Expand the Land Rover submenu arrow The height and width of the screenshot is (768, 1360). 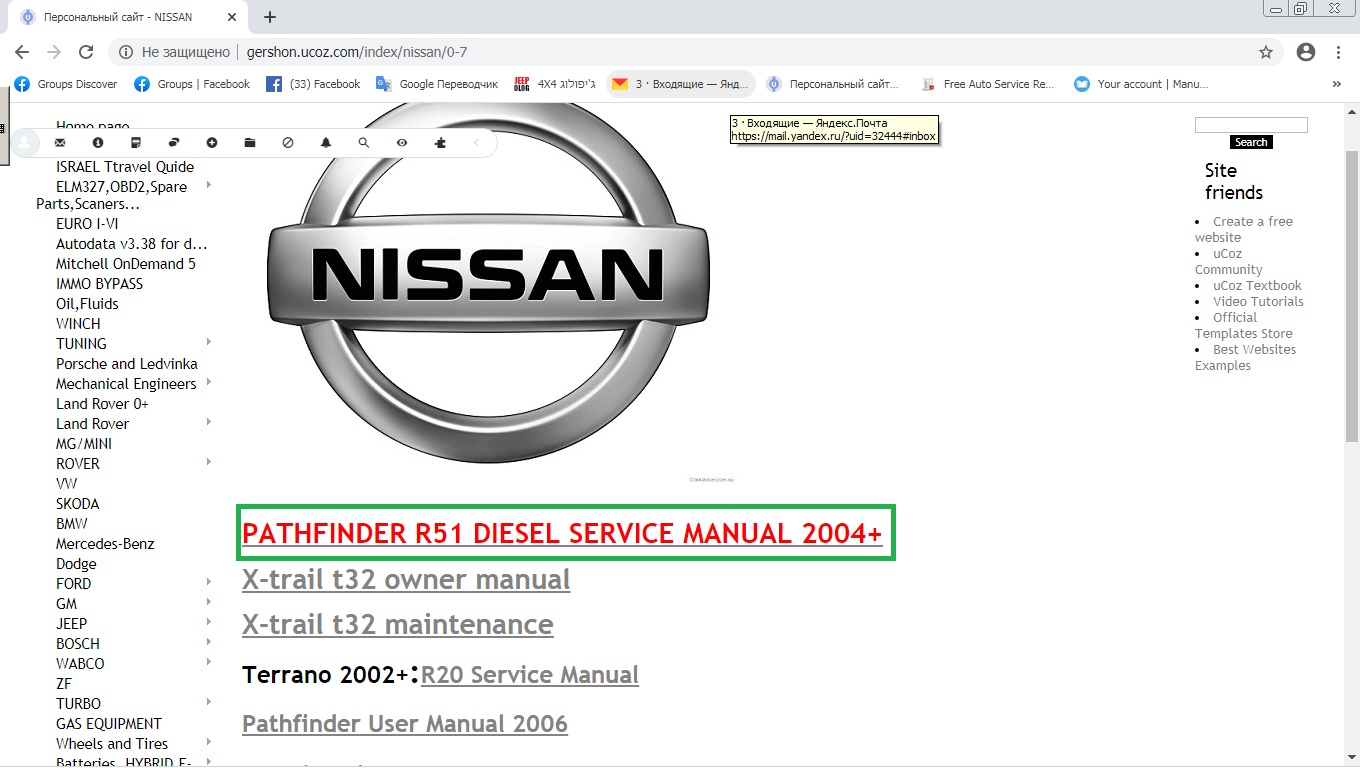coord(209,423)
